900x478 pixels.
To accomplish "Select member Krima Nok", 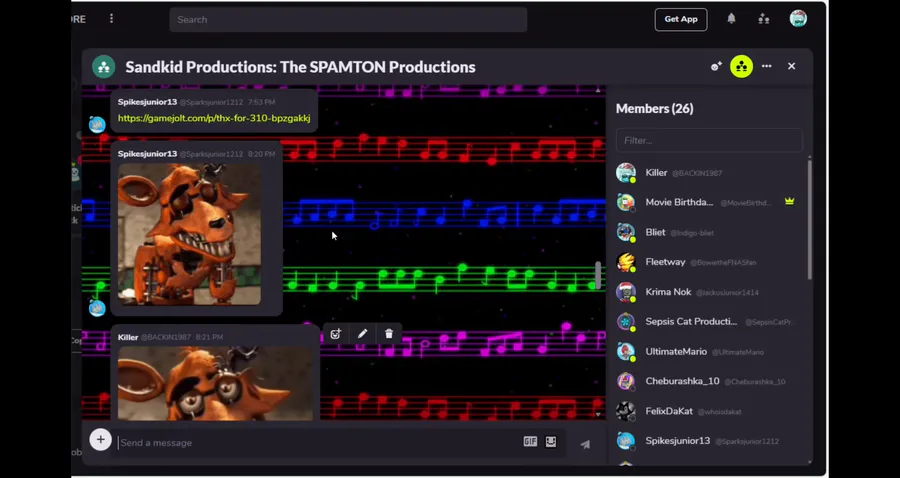I will click(709, 292).
